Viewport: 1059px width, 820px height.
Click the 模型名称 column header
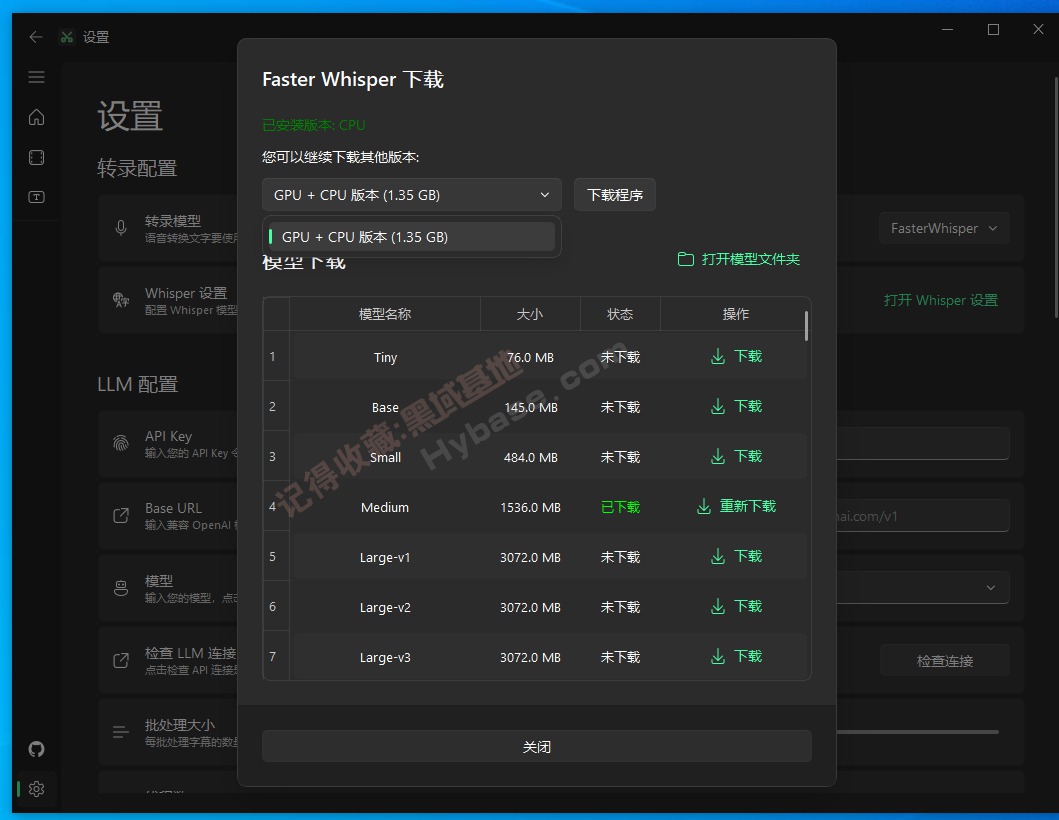click(x=385, y=314)
